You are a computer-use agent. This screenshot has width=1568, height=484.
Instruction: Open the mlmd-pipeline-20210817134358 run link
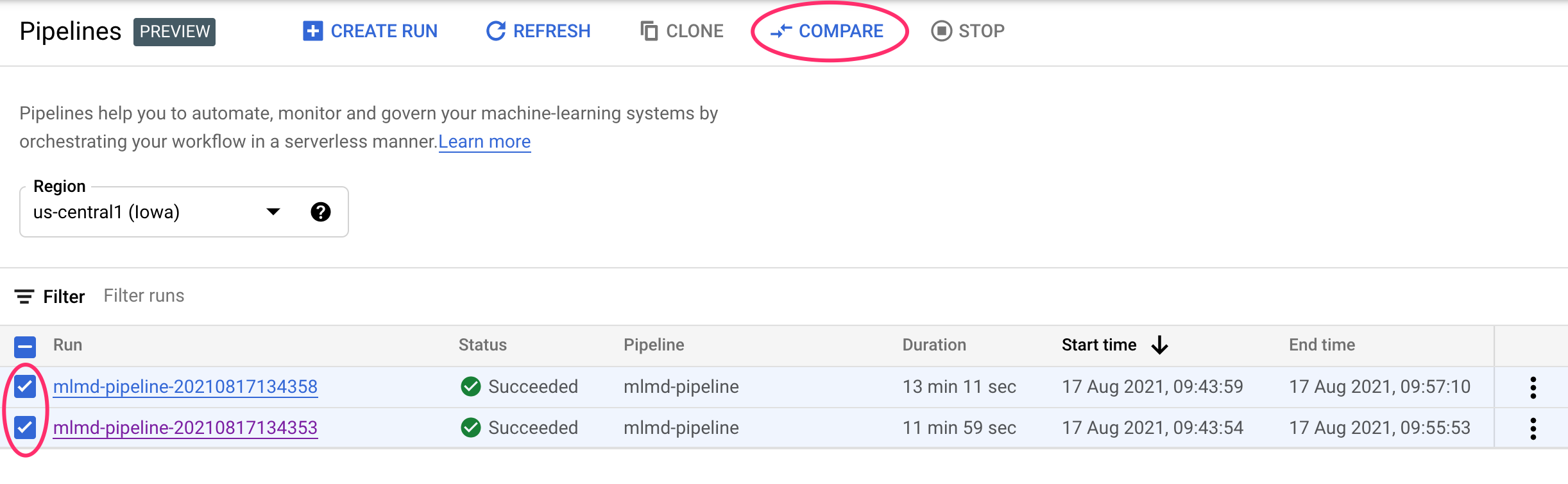(185, 386)
